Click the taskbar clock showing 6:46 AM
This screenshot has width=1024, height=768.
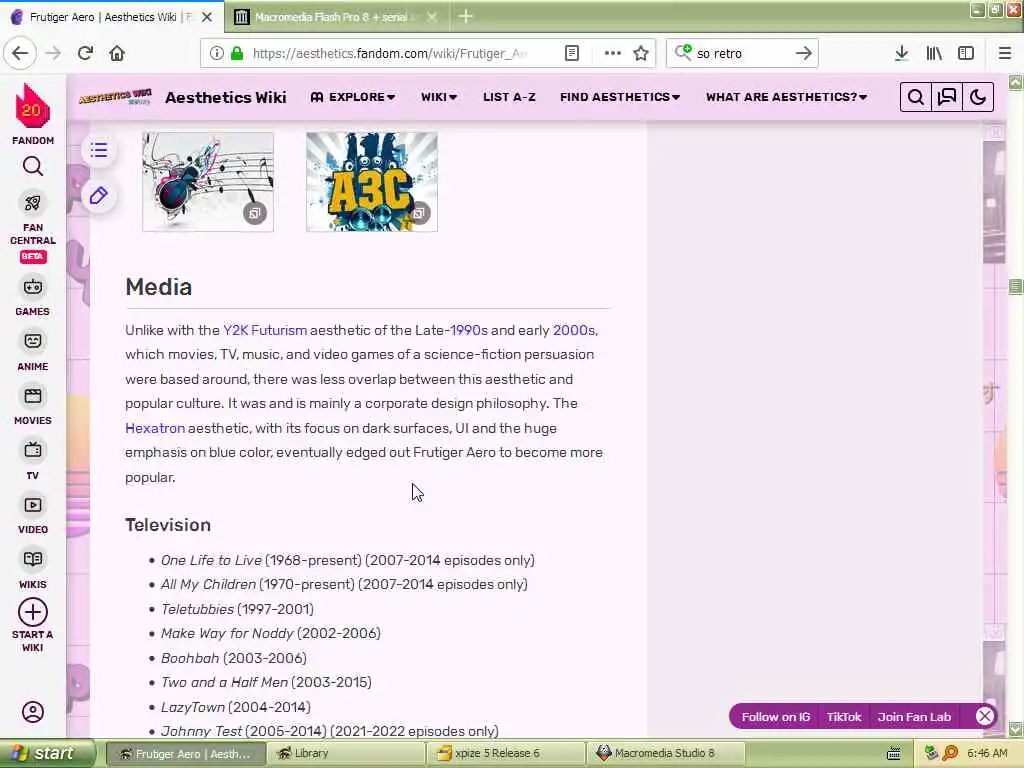coord(987,753)
